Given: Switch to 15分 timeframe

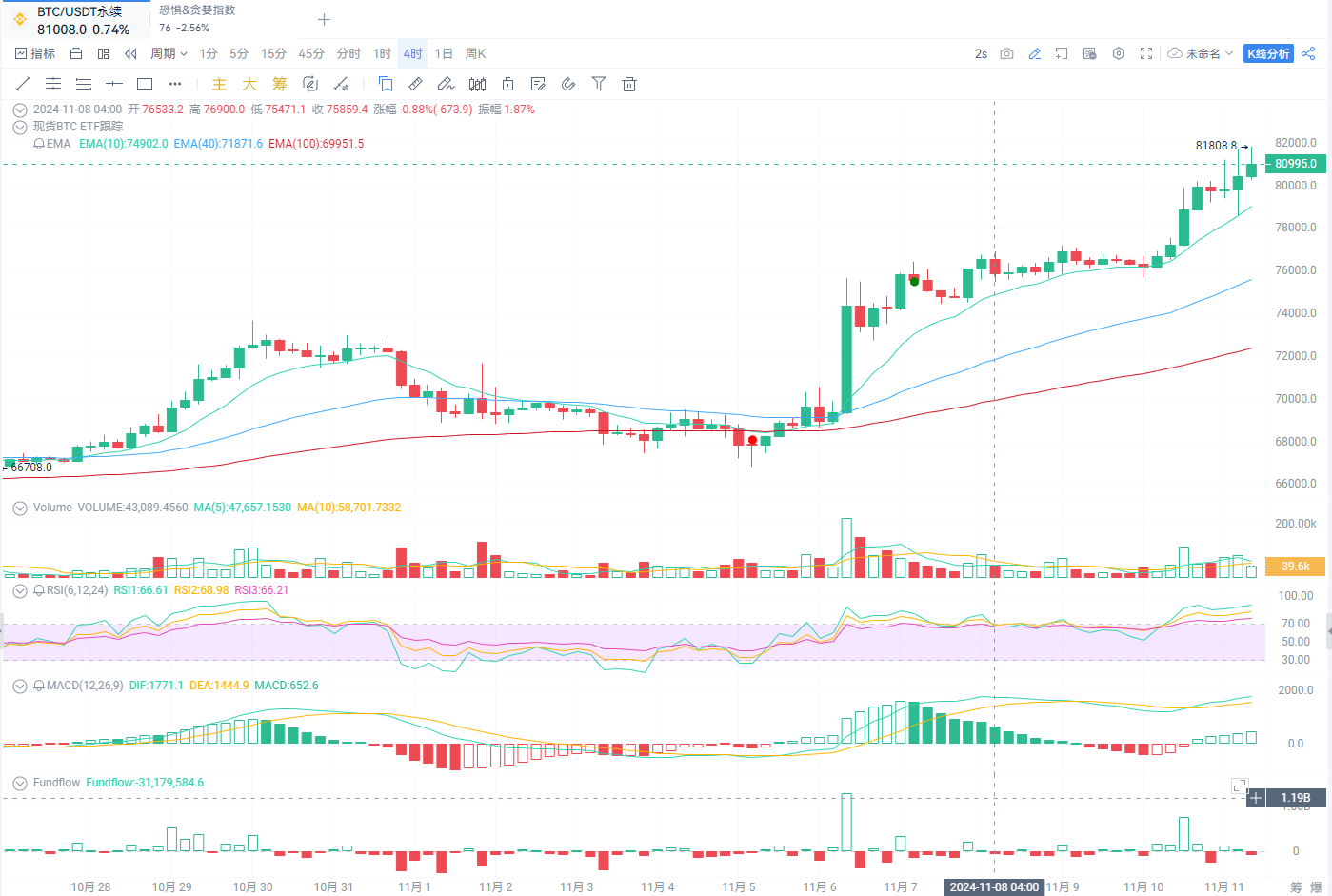Looking at the screenshot, I should coord(274,53).
